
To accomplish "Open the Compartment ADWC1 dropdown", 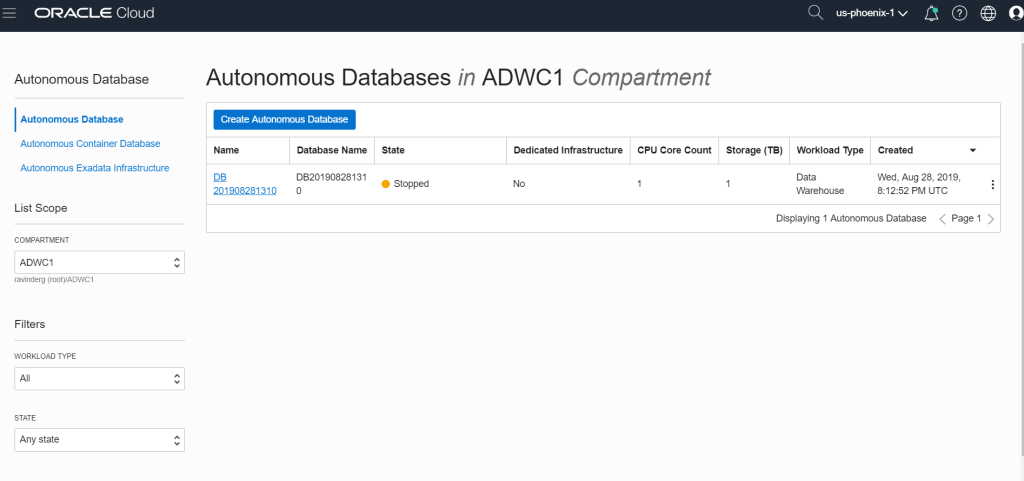I will [x=99, y=262].
